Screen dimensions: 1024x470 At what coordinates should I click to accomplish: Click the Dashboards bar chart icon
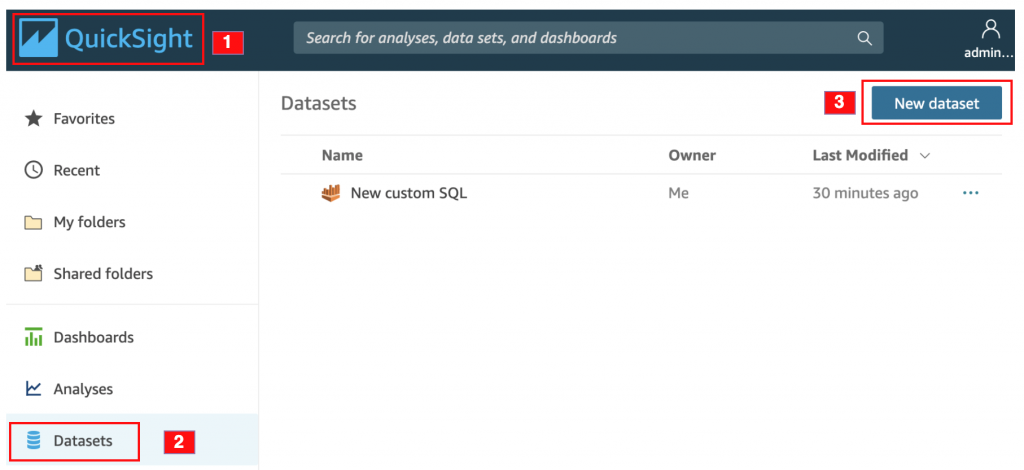pyautogui.click(x=33, y=337)
